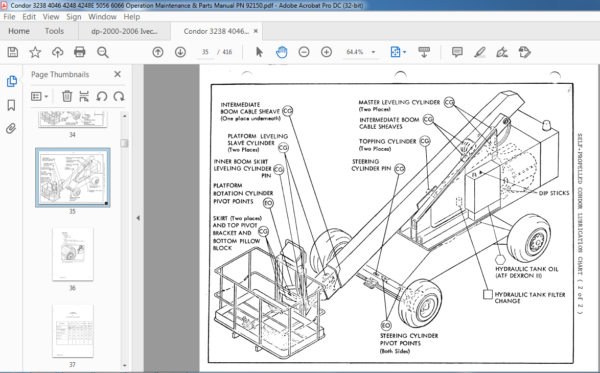Zoom out with the minus icon
This screenshot has width=600, height=373.
(304, 52)
